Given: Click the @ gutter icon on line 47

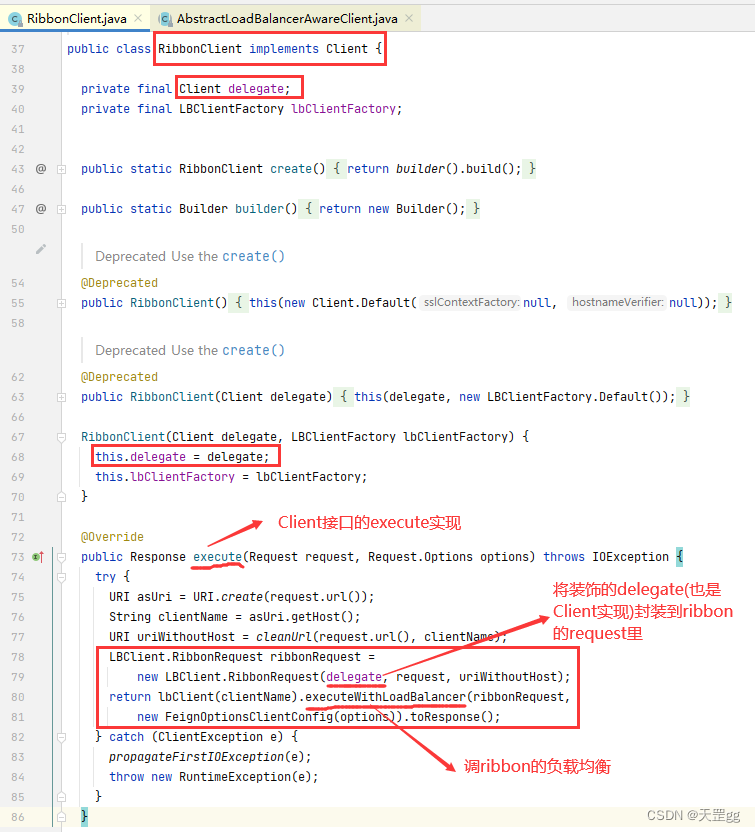Looking at the screenshot, I should 41,209.
